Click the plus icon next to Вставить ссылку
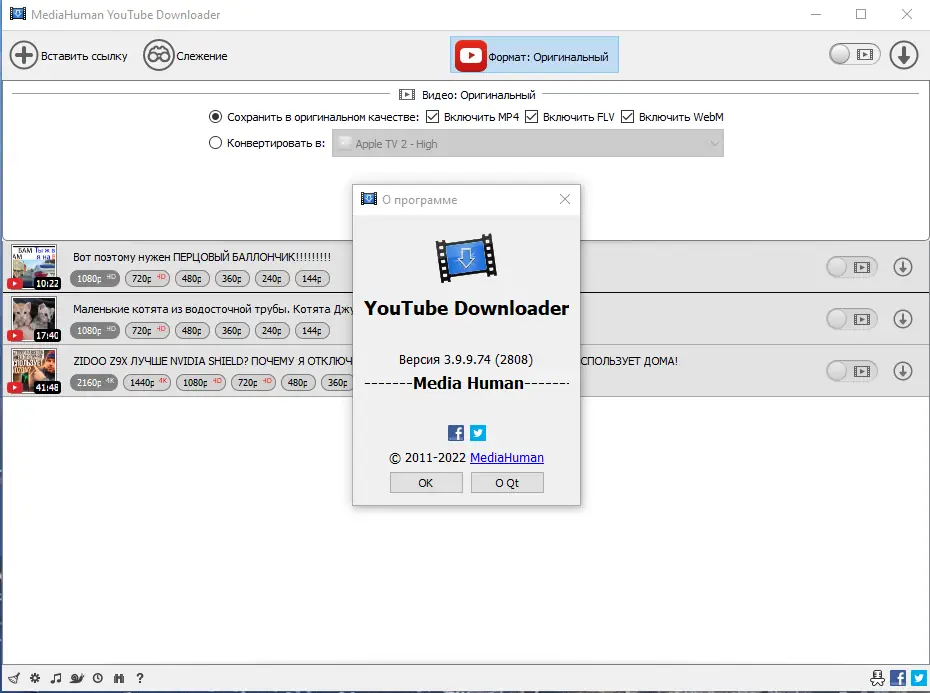 click(23, 55)
